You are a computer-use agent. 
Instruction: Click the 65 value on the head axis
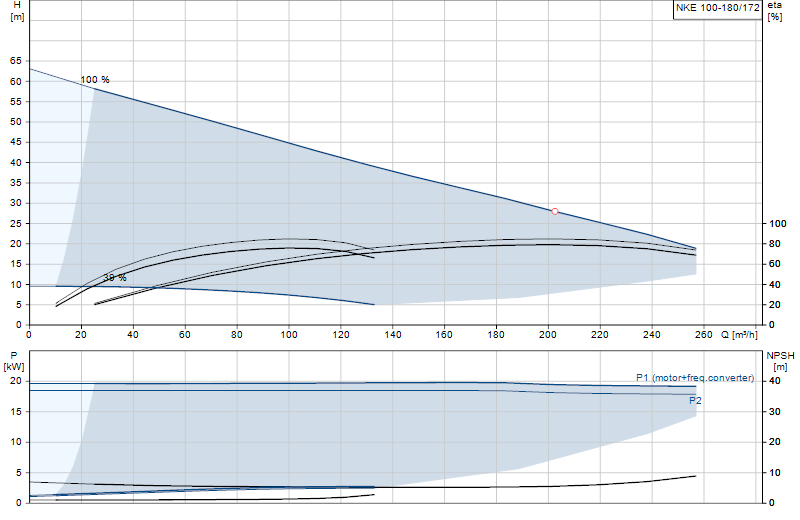pyautogui.click(x=16, y=61)
